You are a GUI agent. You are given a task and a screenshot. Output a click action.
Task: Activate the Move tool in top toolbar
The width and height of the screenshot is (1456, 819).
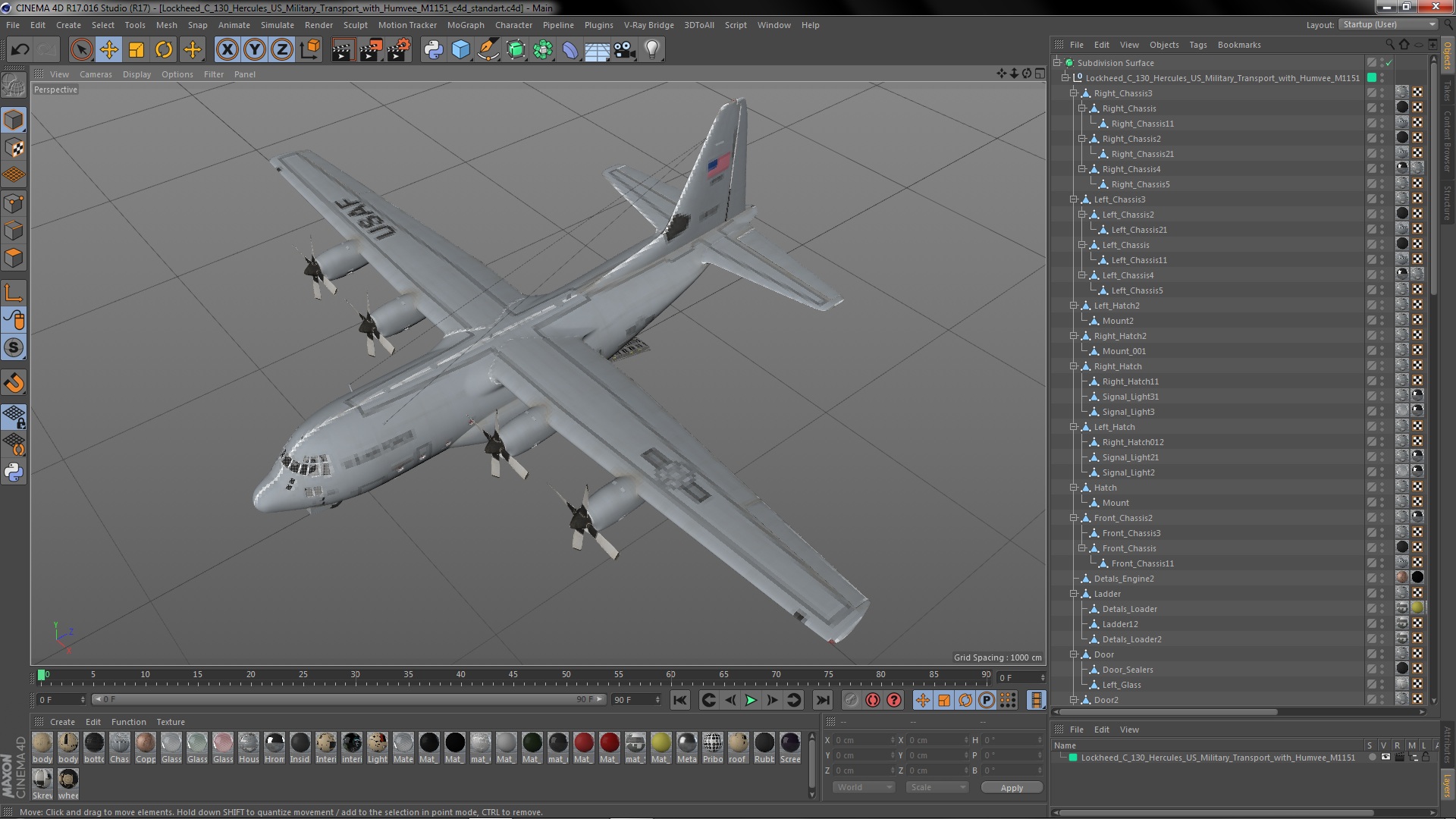click(108, 50)
